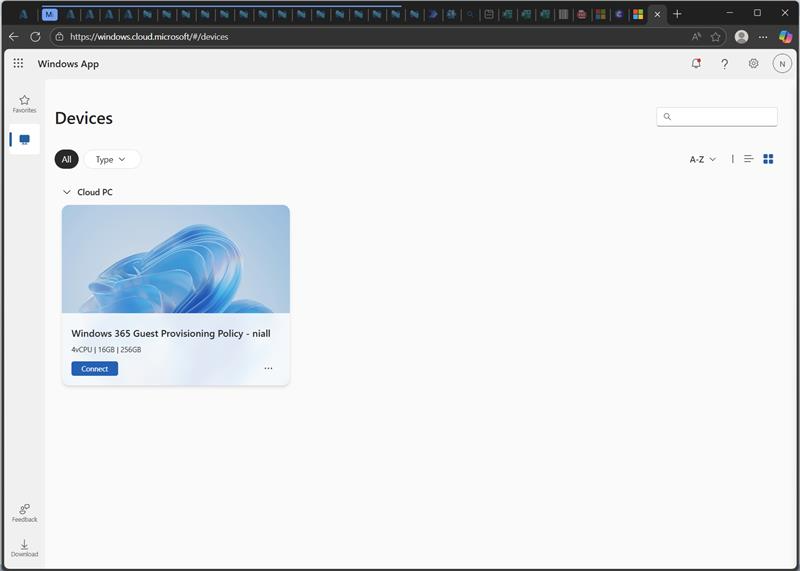
Task: Select the Devices monitor icon in sidebar
Action: coord(24,140)
